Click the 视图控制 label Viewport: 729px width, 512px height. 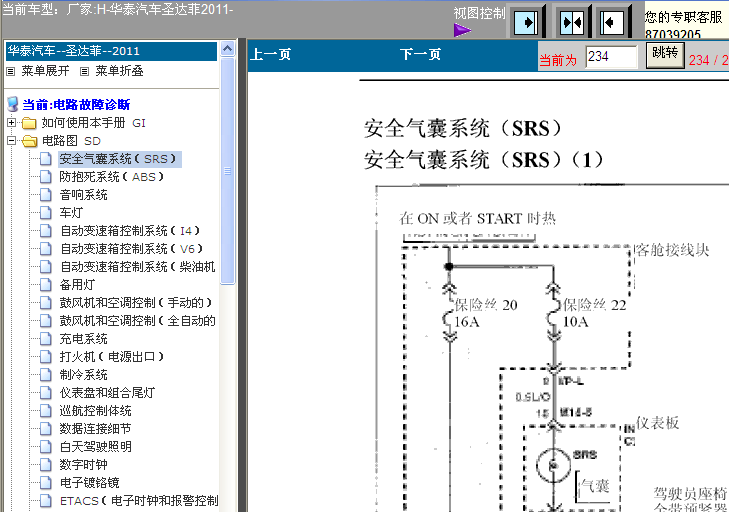click(x=479, y=13)
